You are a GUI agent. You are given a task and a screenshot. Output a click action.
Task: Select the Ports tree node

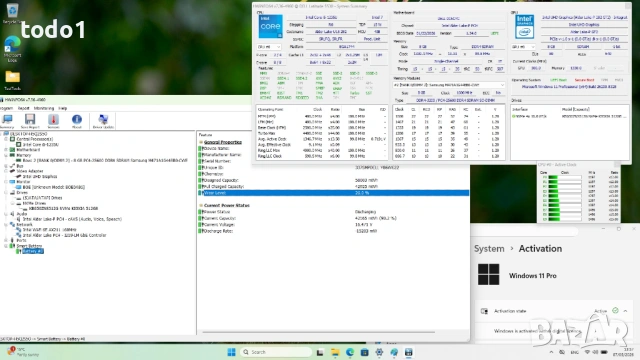point(21,240)
